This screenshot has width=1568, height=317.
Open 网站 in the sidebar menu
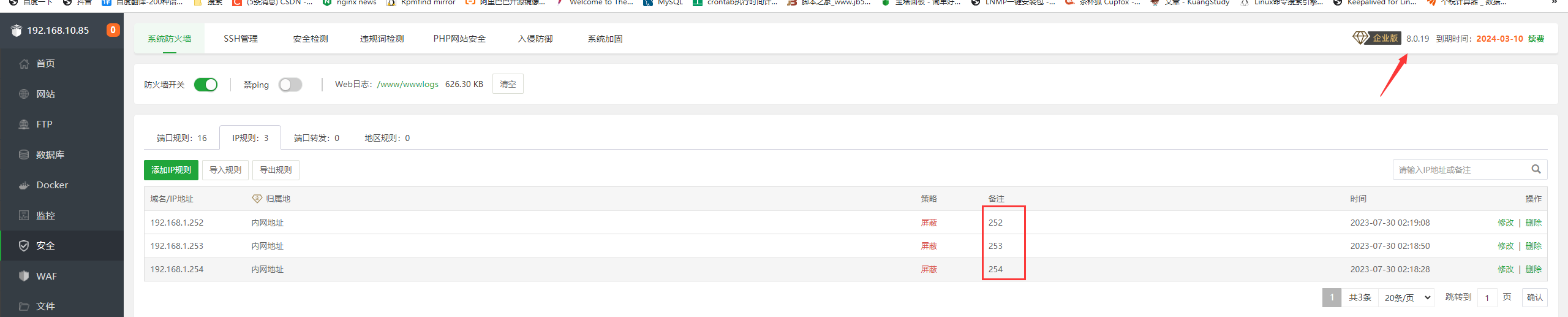point(45,94)
